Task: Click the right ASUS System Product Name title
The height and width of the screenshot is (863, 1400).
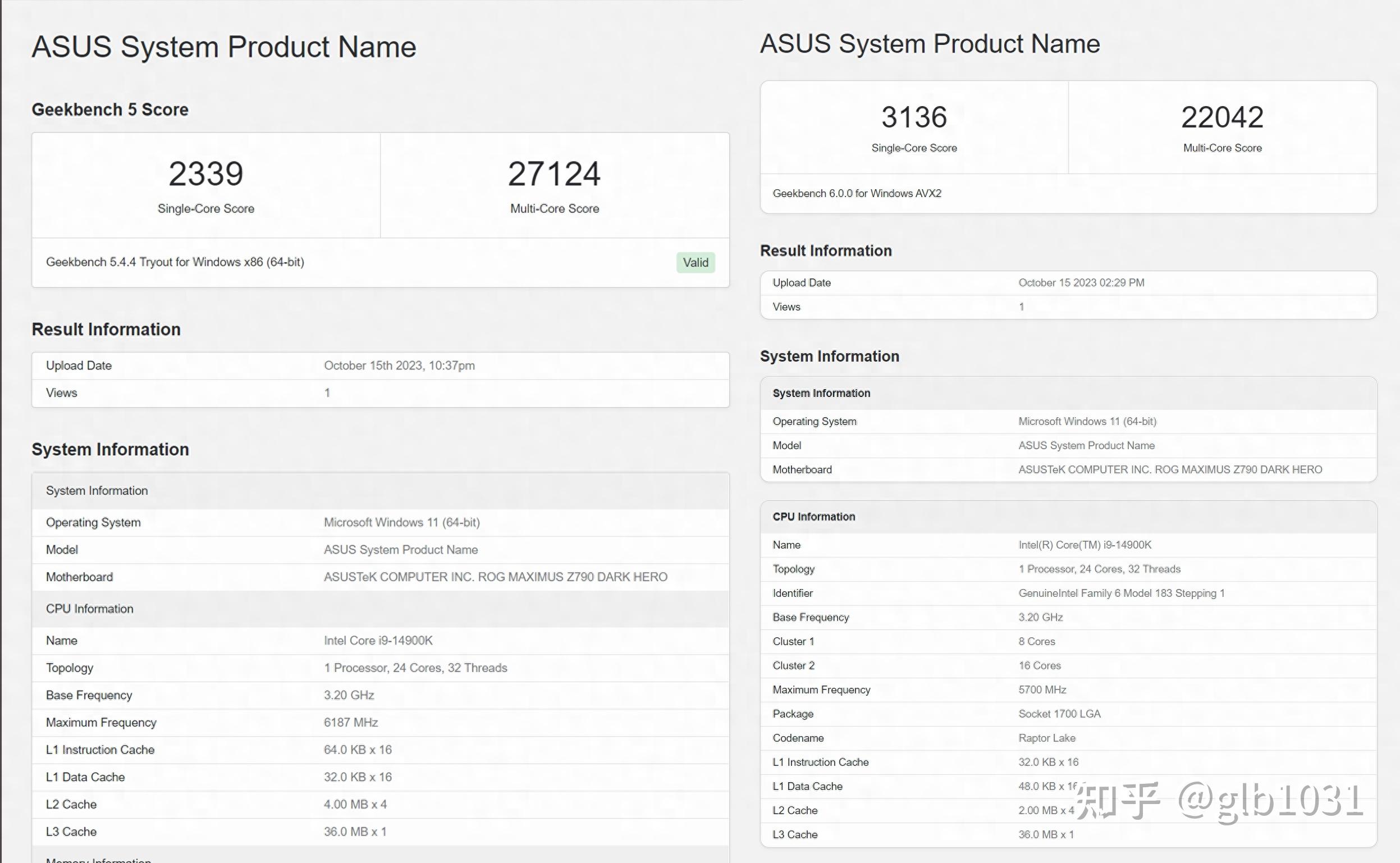Action: tap(930, 44)
